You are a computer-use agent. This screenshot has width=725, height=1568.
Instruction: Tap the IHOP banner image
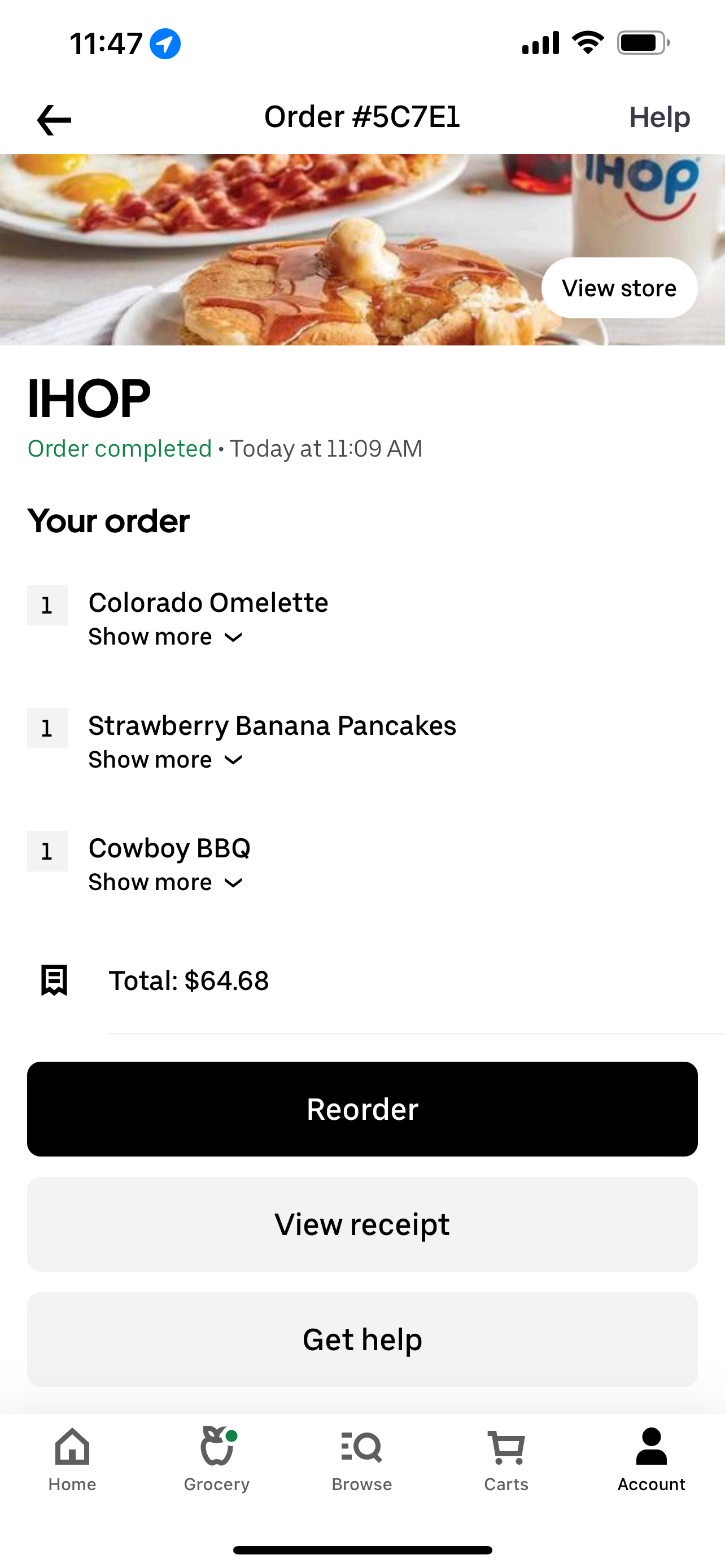pyautogui.click(x=274, y=249)
